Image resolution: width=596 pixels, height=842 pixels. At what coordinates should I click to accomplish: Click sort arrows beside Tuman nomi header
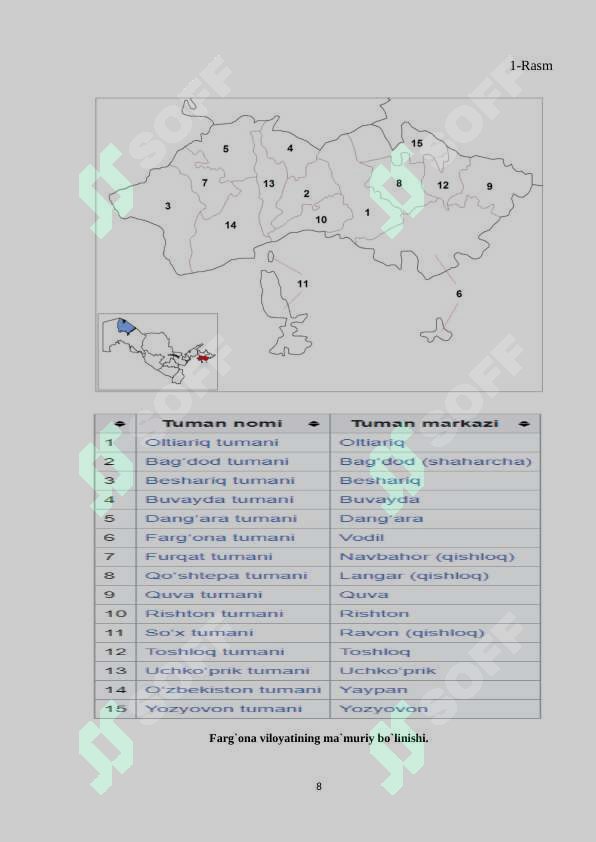click(314, 424)
